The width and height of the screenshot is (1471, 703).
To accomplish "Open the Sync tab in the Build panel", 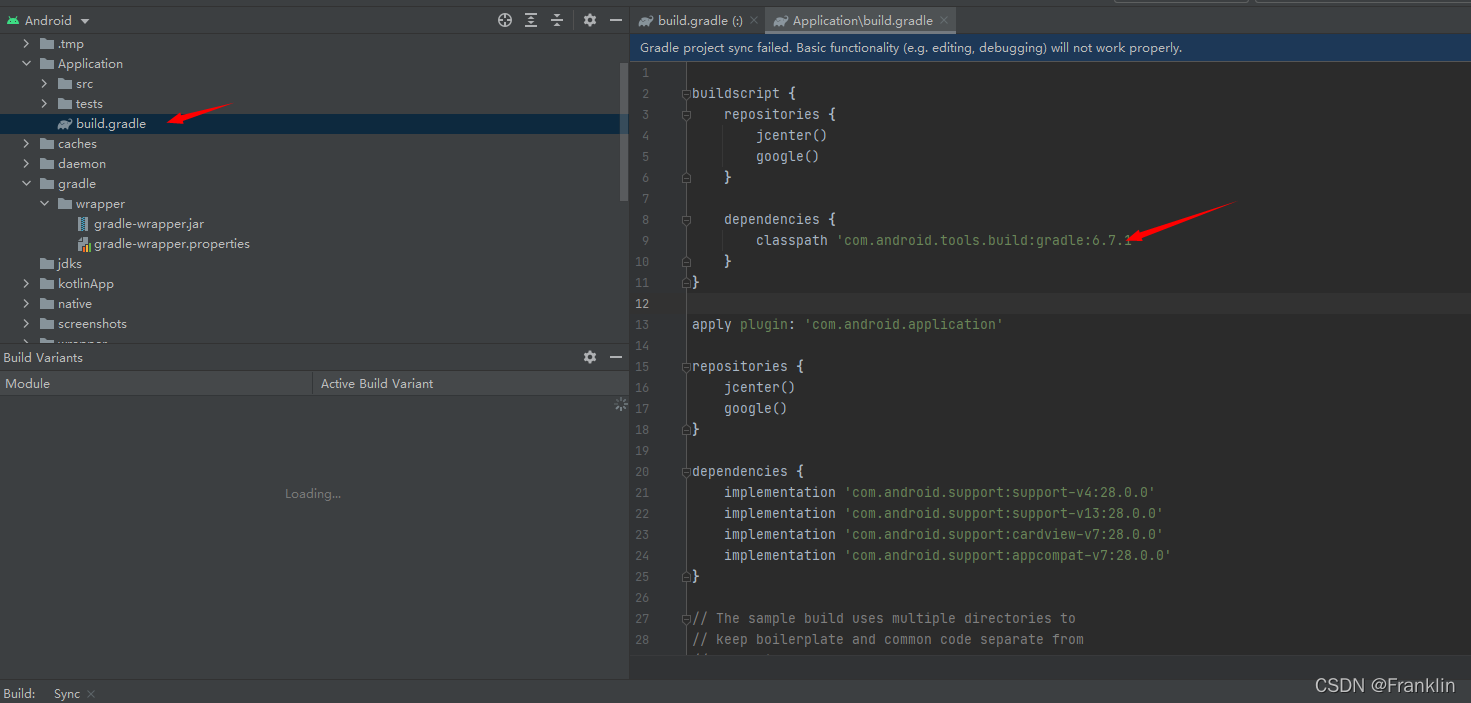I will [x=67, y=693].
